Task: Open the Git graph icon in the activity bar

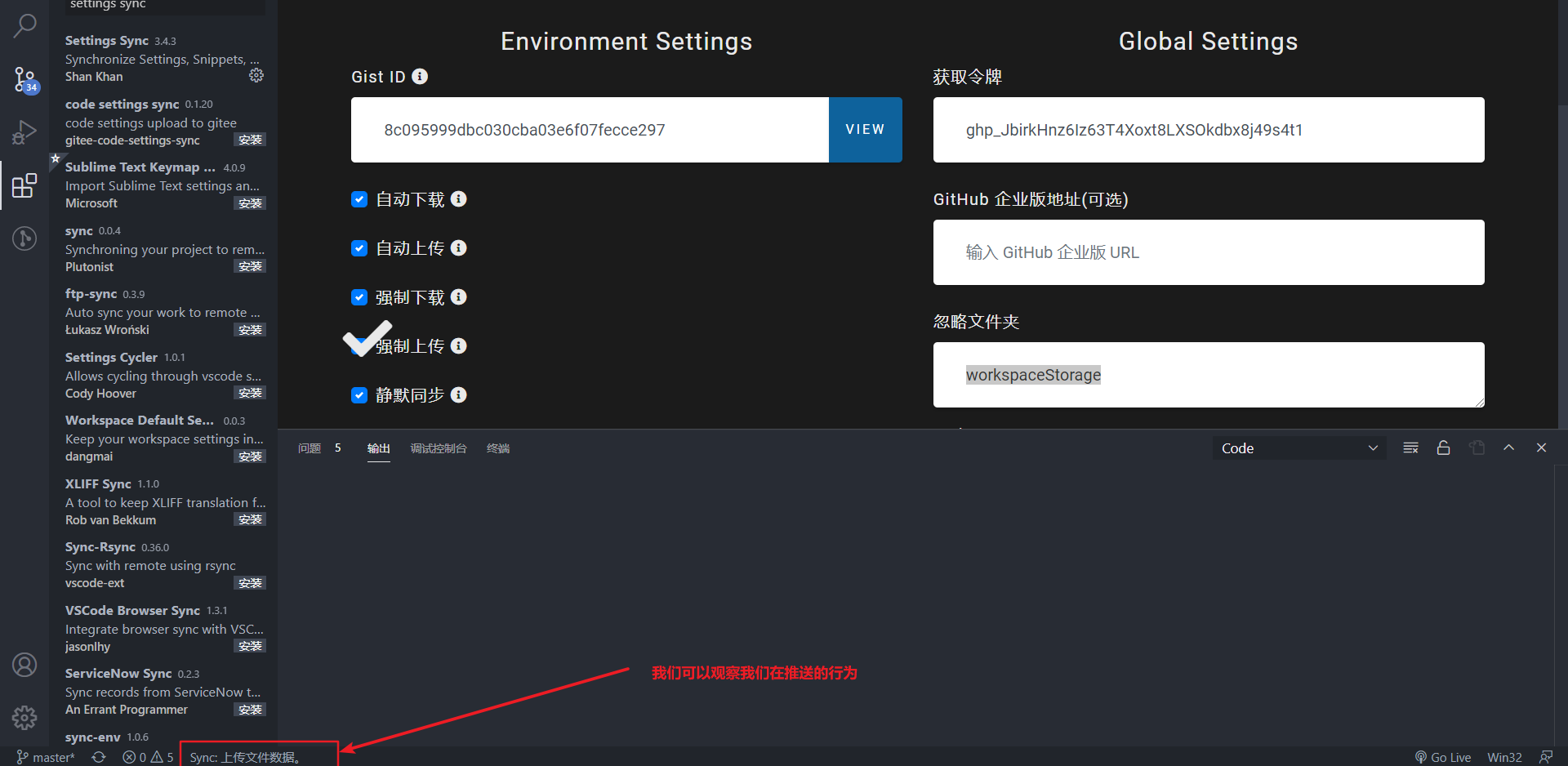Action: tap(24, 238)
